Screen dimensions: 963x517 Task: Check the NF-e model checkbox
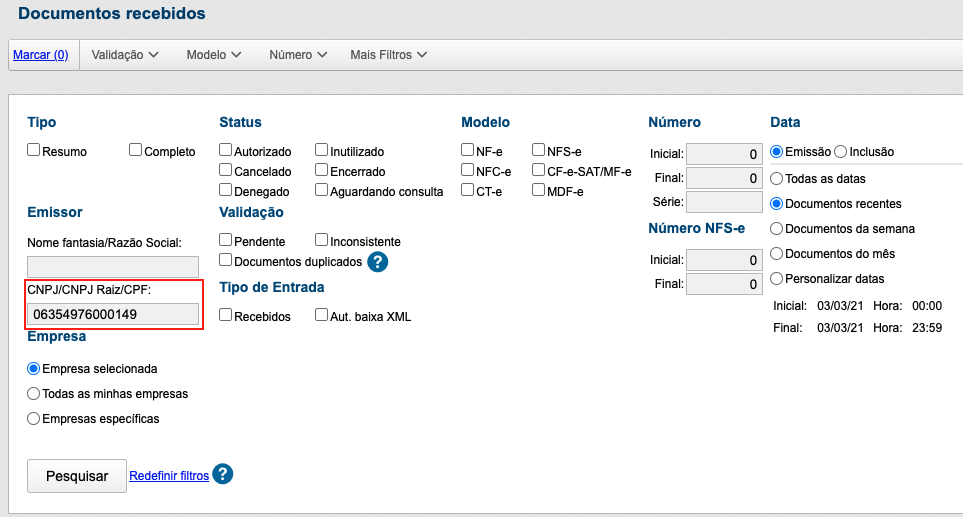point(468,151)
